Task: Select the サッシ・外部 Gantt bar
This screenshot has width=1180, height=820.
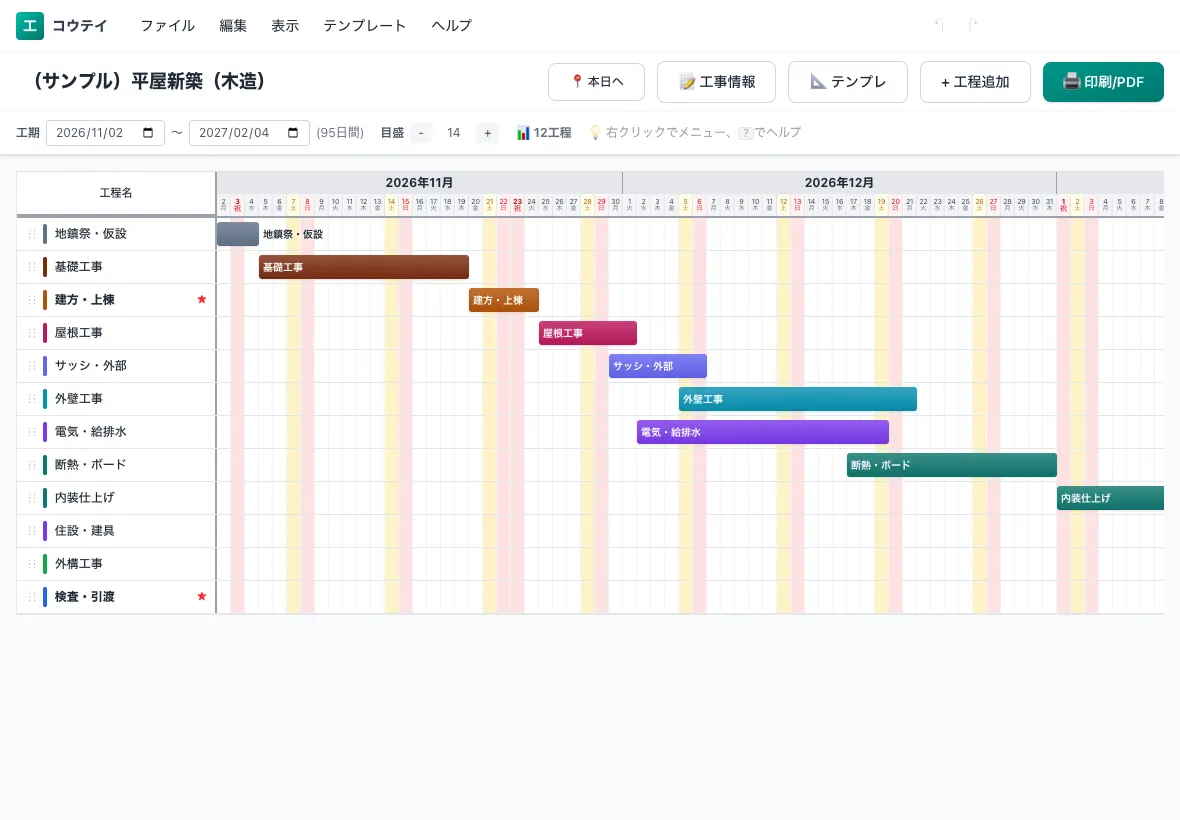Action: [x=658, y=366]
